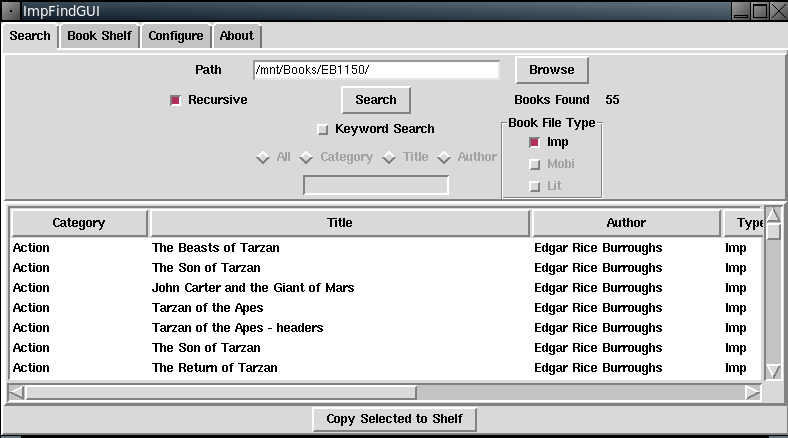The image size is (788, 438).
Task: Toggle the Imp file type checkbox
Action: click(535, 143)
